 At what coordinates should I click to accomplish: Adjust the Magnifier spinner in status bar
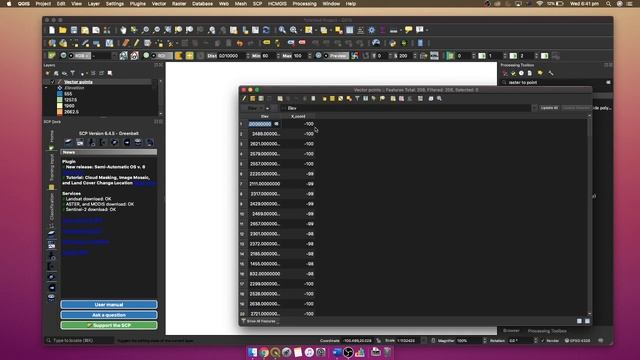[x=484, y=340]
